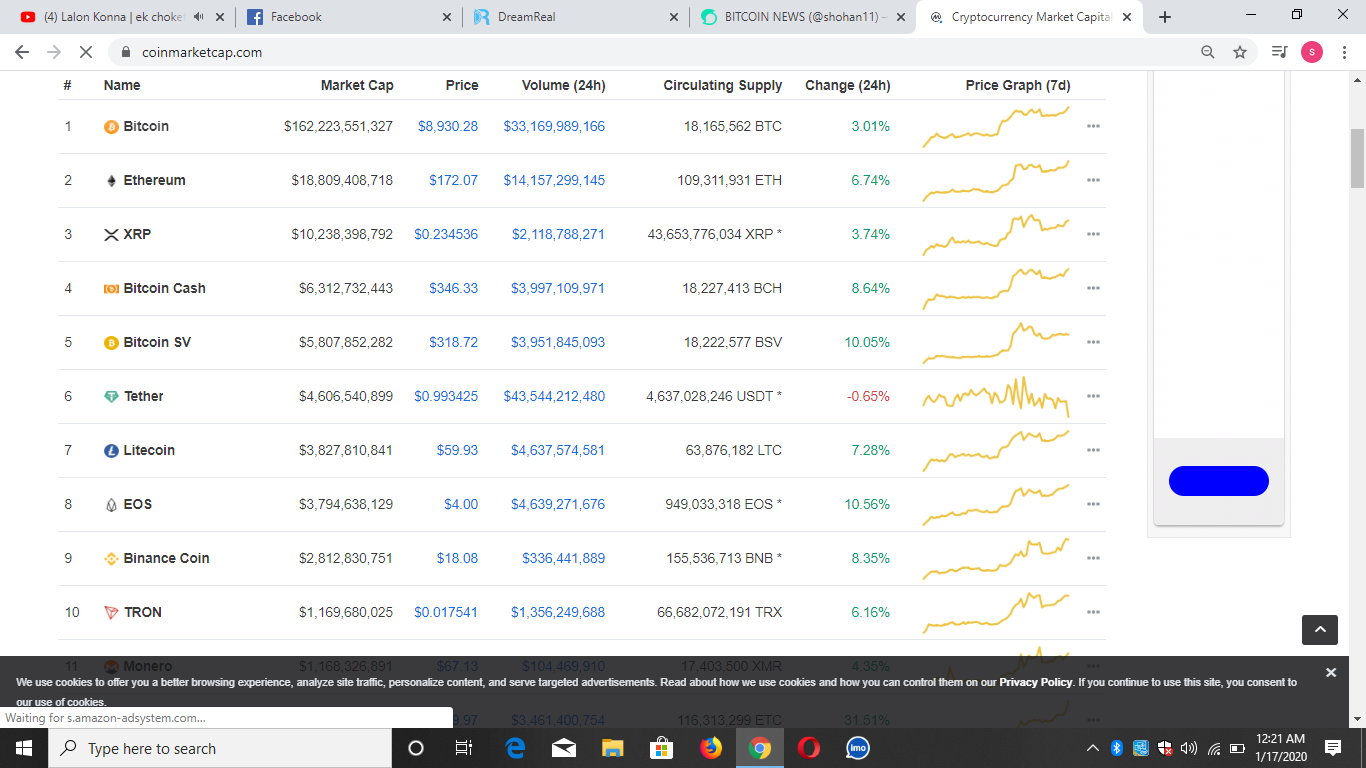Select the Tether change value -0.65%

click(x=868, y=397)
